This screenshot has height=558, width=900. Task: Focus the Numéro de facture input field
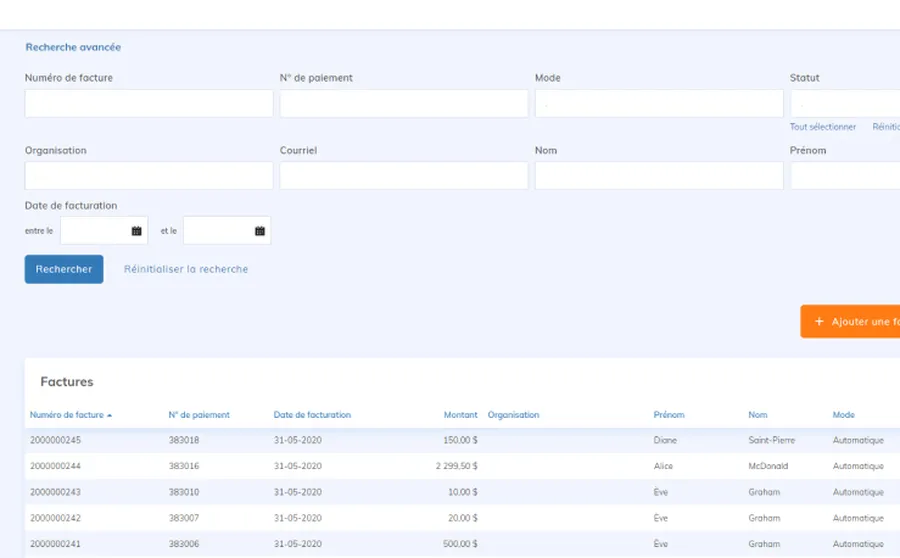(148, 104)
